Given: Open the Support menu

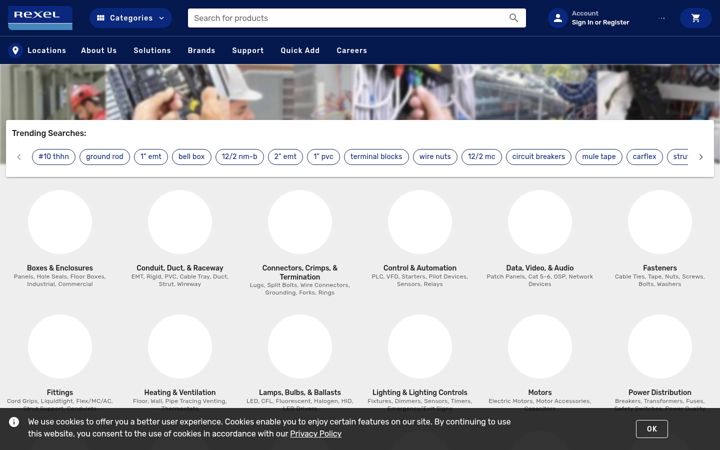Looking at the screenshot, I should tap(248, 51).
